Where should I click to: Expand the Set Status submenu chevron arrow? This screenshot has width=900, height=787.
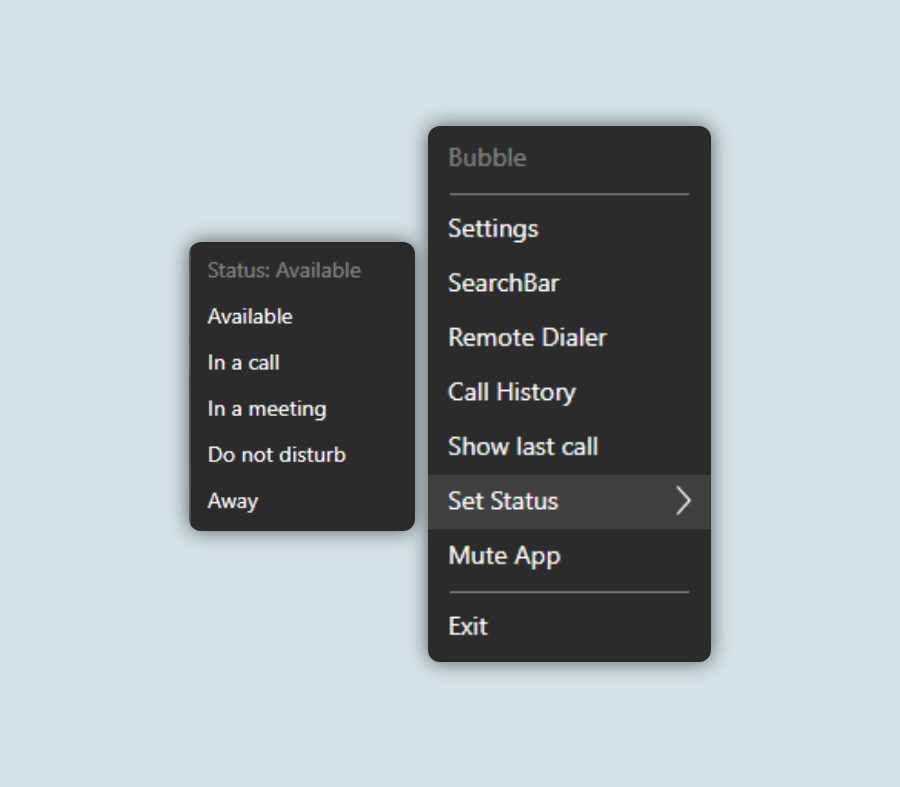683,501
